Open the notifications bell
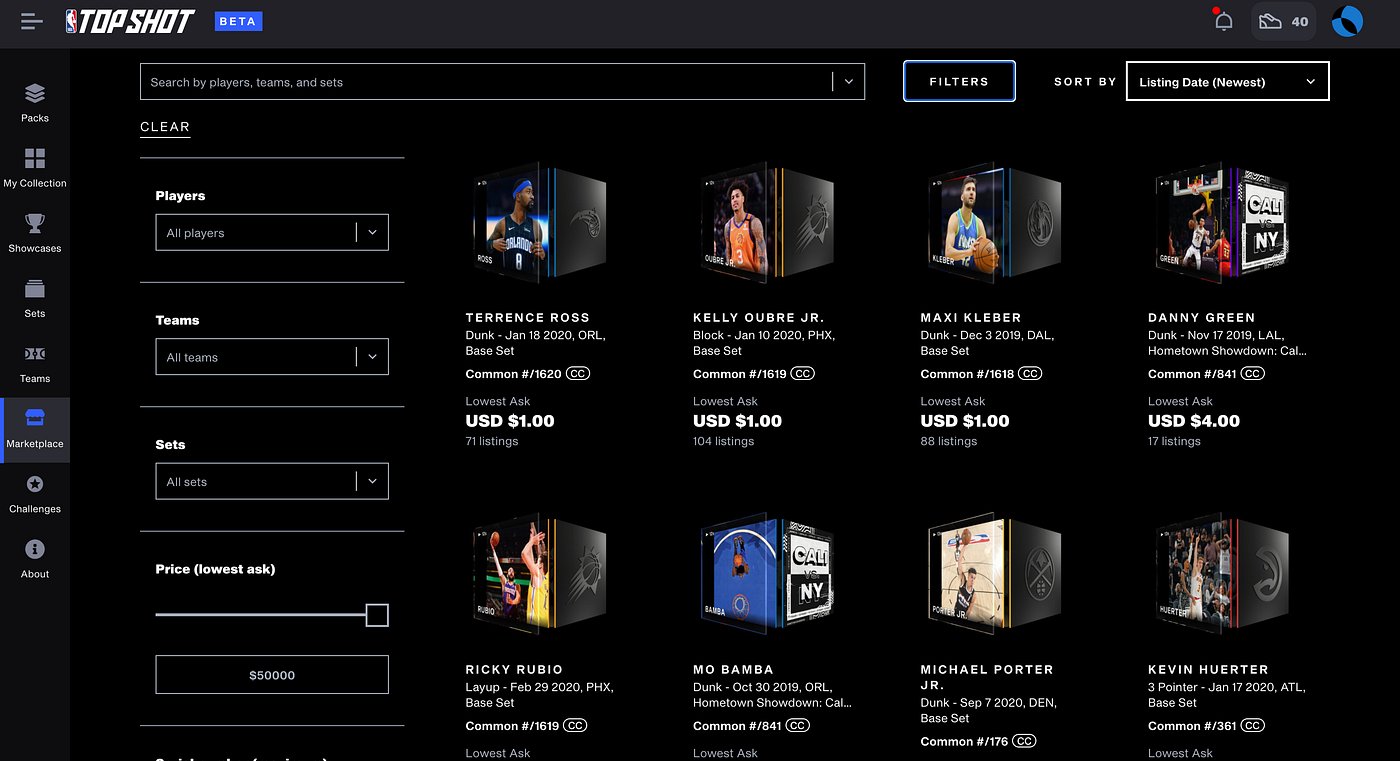 tap(1223, 21)
